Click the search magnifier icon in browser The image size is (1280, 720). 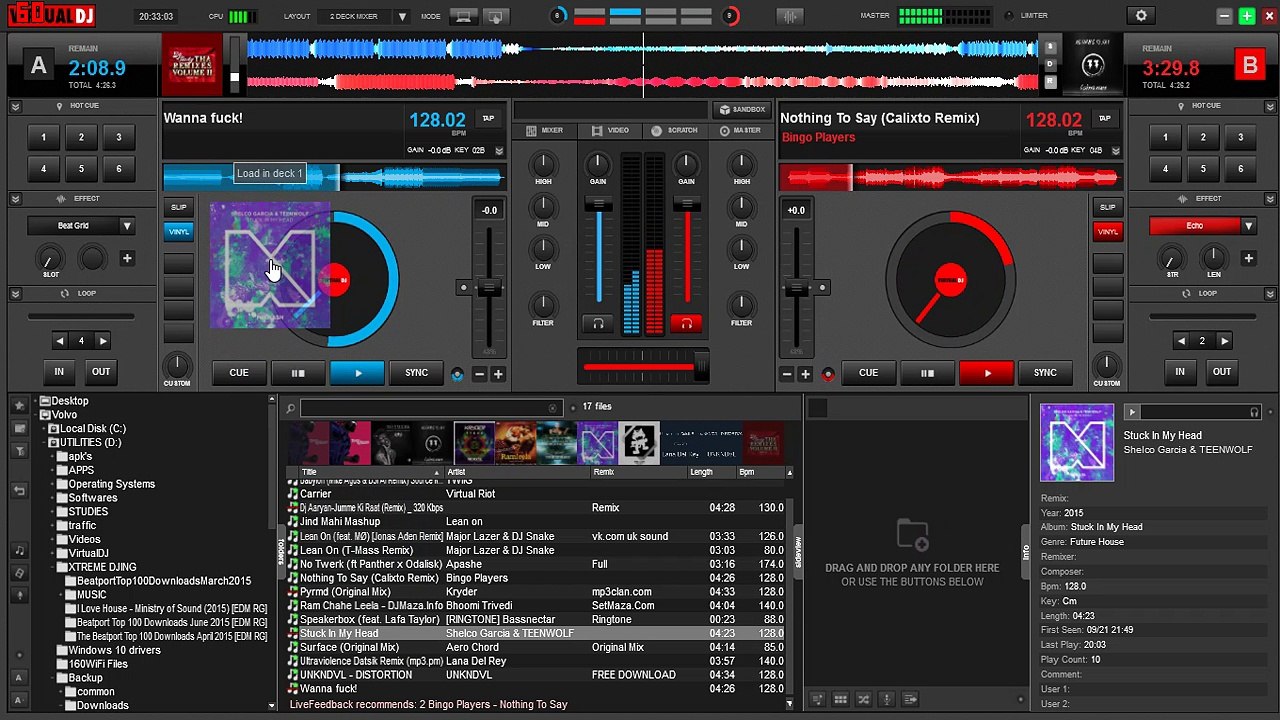(x=290, y=408)
